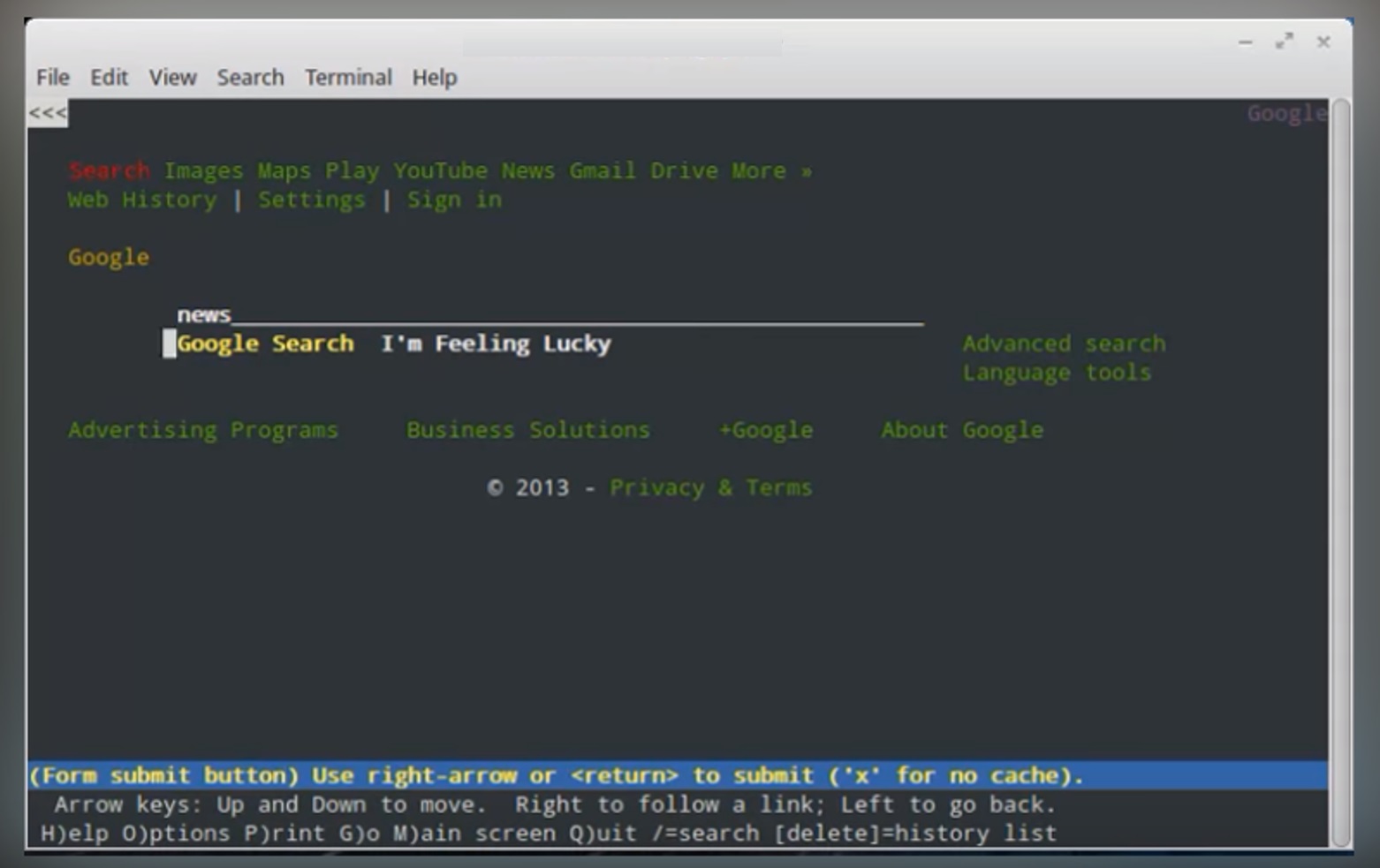Open Web History
The image size is (1380, 868).
point(141,200)
